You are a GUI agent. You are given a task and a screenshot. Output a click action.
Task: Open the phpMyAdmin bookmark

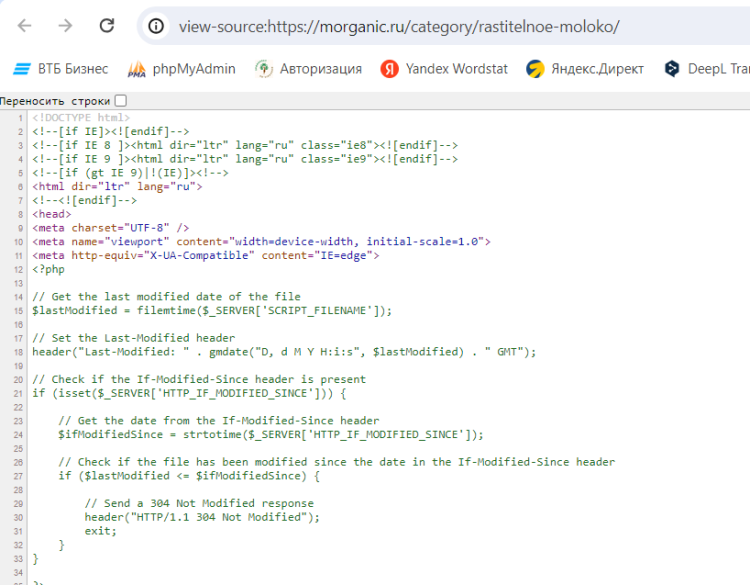pos(182,69)
